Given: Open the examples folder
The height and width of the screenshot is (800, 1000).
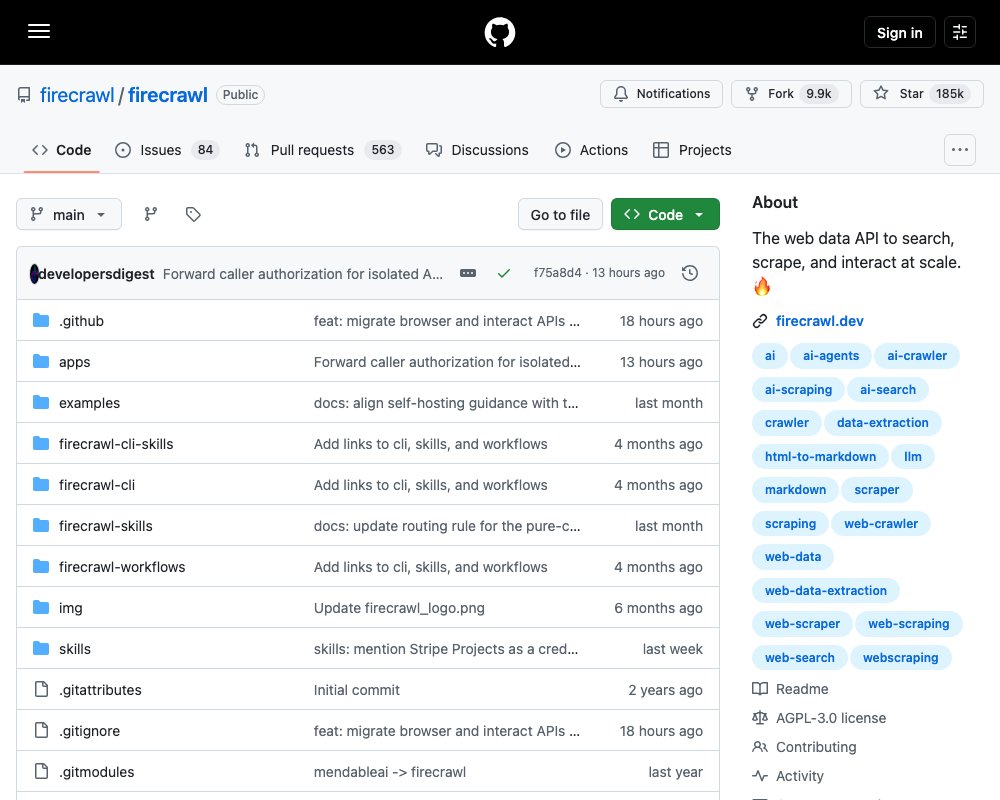Looking at the screenshot, I should pyautogui.click(x=89, y=403).
